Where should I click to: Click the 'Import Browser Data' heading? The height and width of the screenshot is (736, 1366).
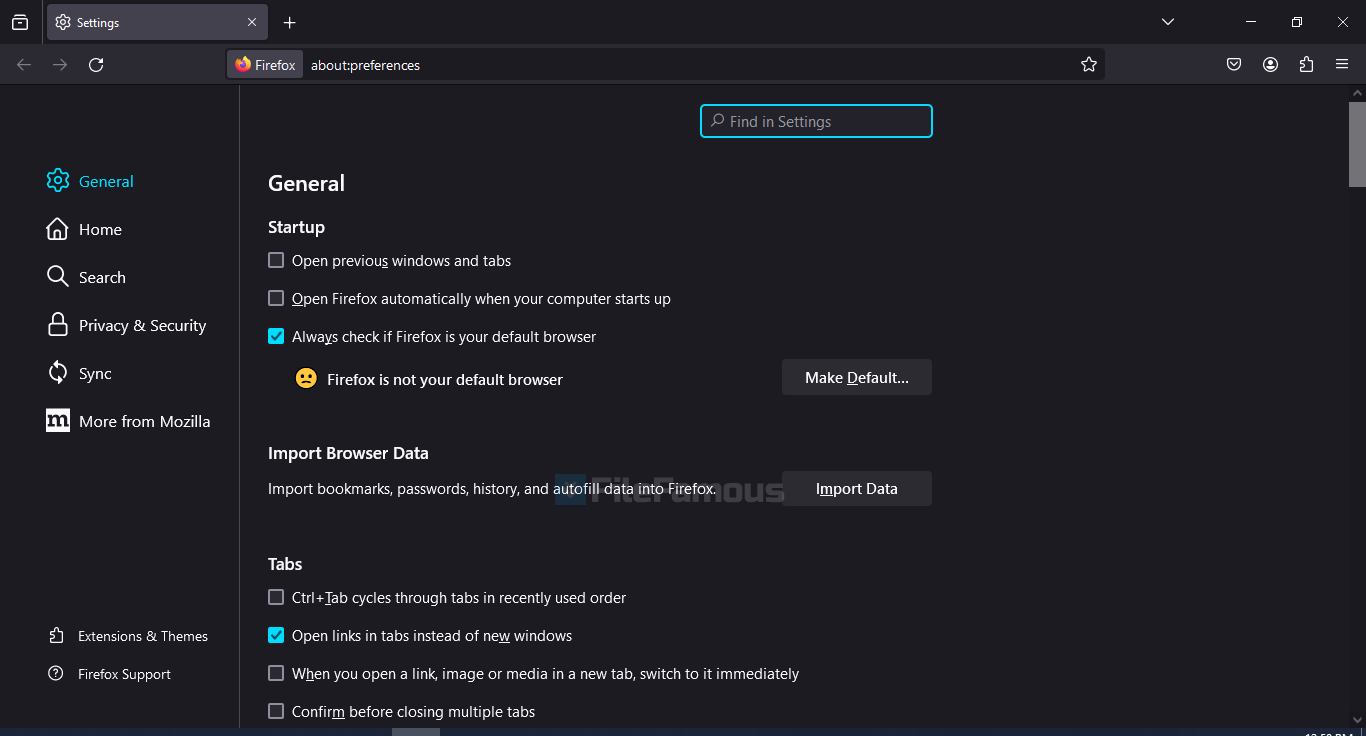click(348, 453)
